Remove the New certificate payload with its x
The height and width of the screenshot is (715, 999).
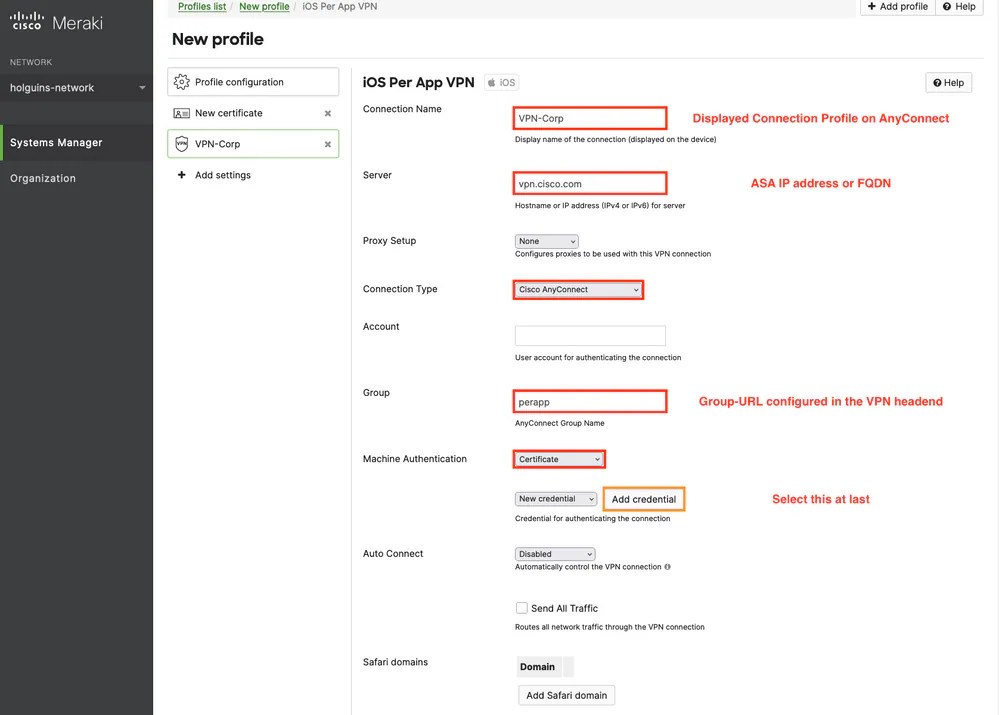tap(327, 113)
